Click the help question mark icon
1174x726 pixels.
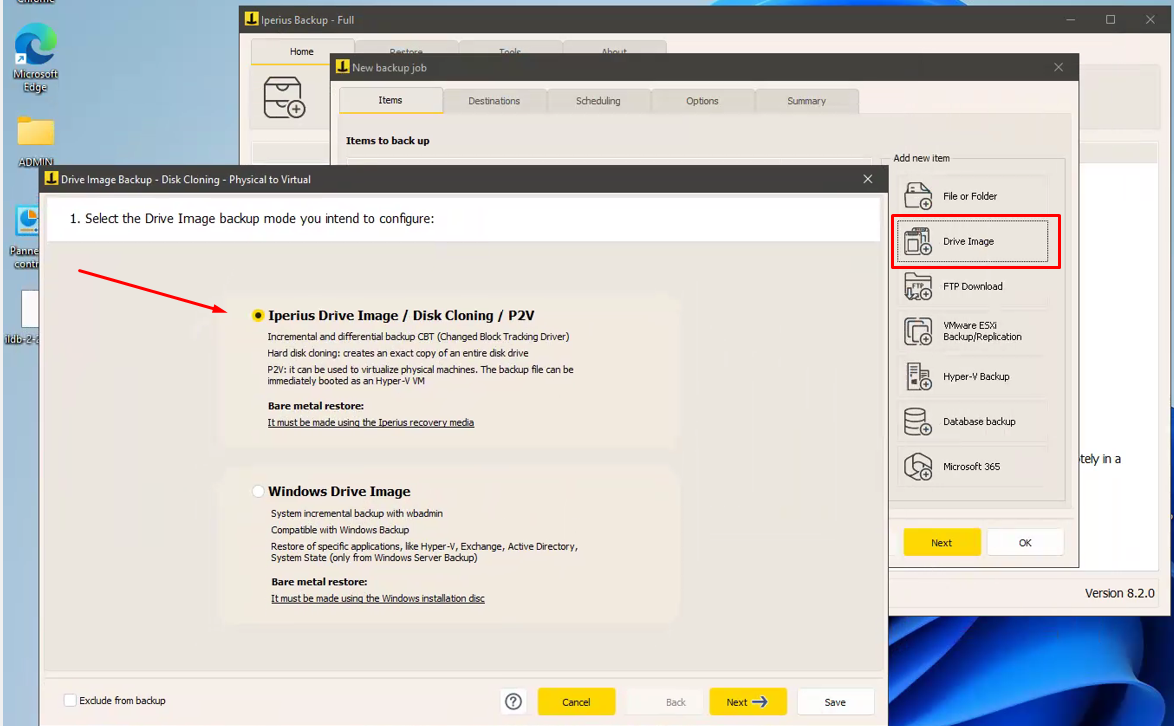513,701
